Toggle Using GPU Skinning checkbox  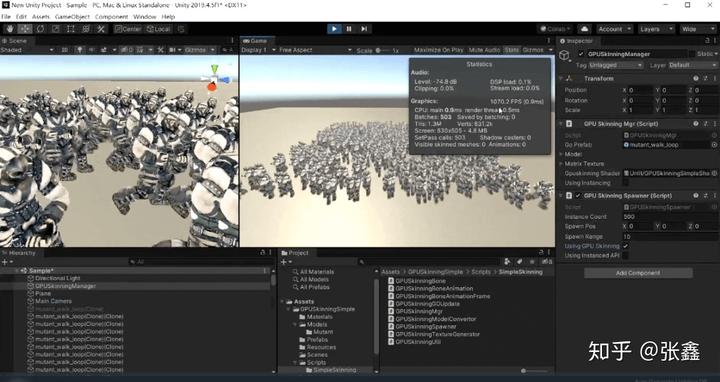click(x=625, y=246)
